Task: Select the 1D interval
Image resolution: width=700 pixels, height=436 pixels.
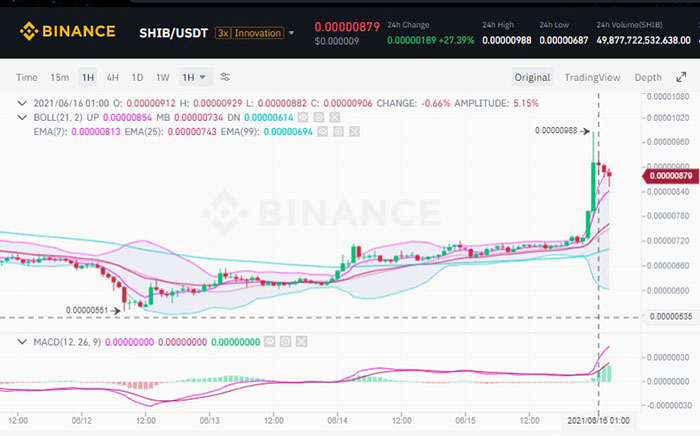Action: 137,77
